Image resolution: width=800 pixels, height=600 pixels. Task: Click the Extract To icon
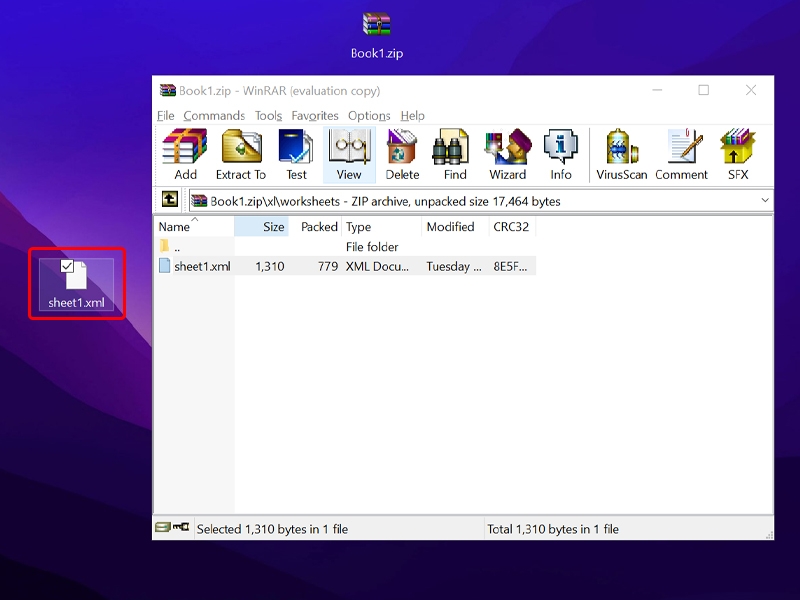pos(241,155)
